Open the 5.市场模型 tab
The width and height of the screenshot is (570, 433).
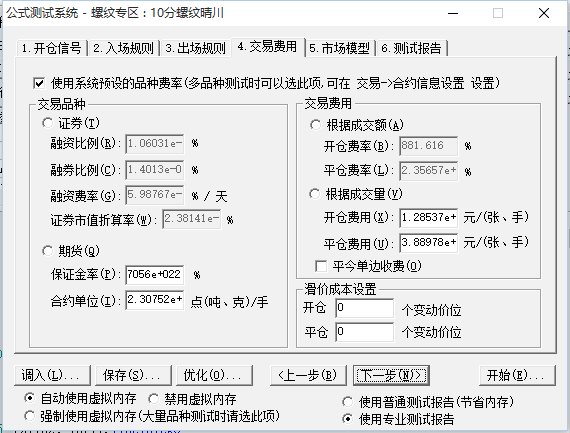340,48
